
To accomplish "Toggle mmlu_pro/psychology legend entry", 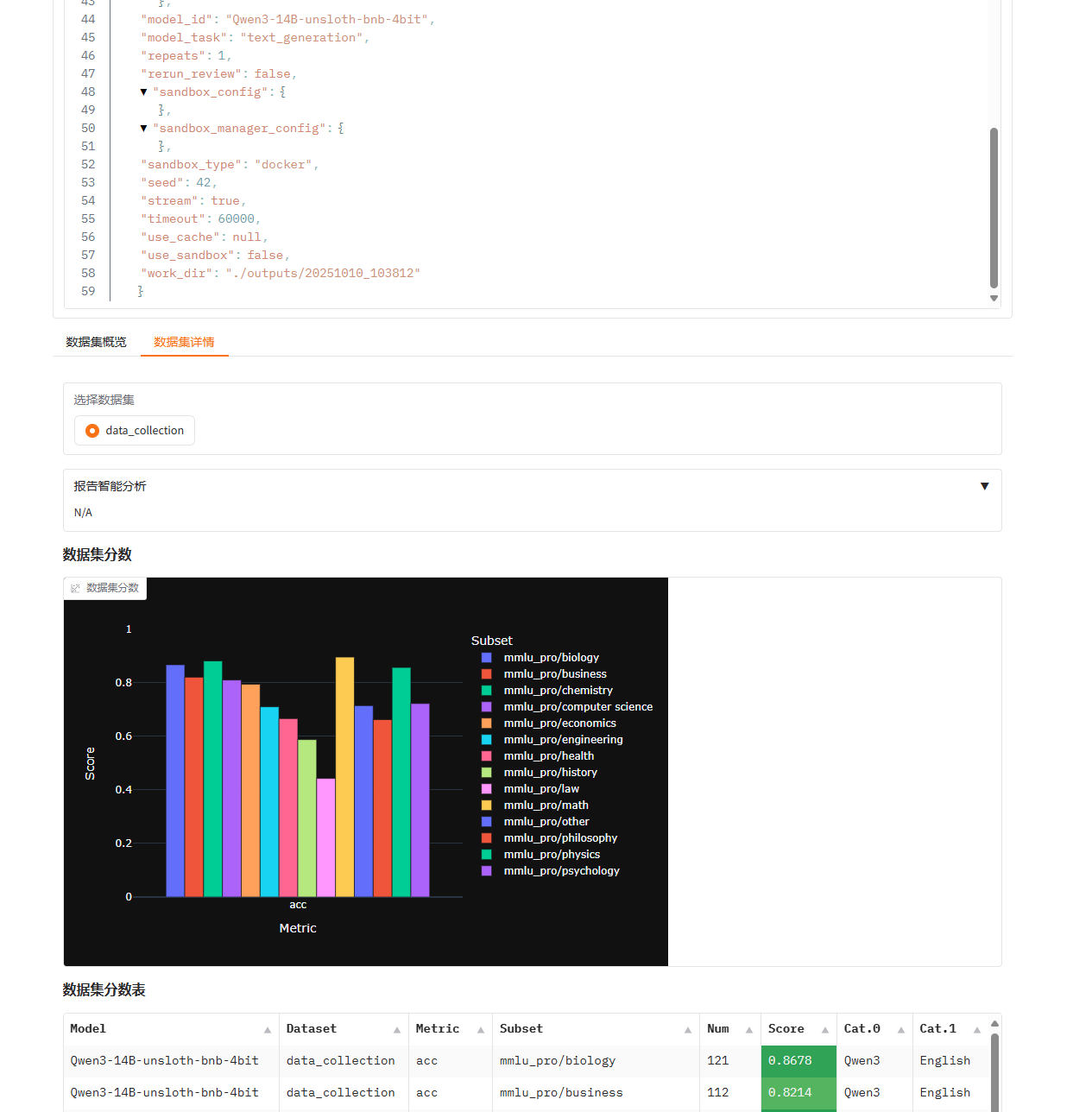I will (561, 870).
